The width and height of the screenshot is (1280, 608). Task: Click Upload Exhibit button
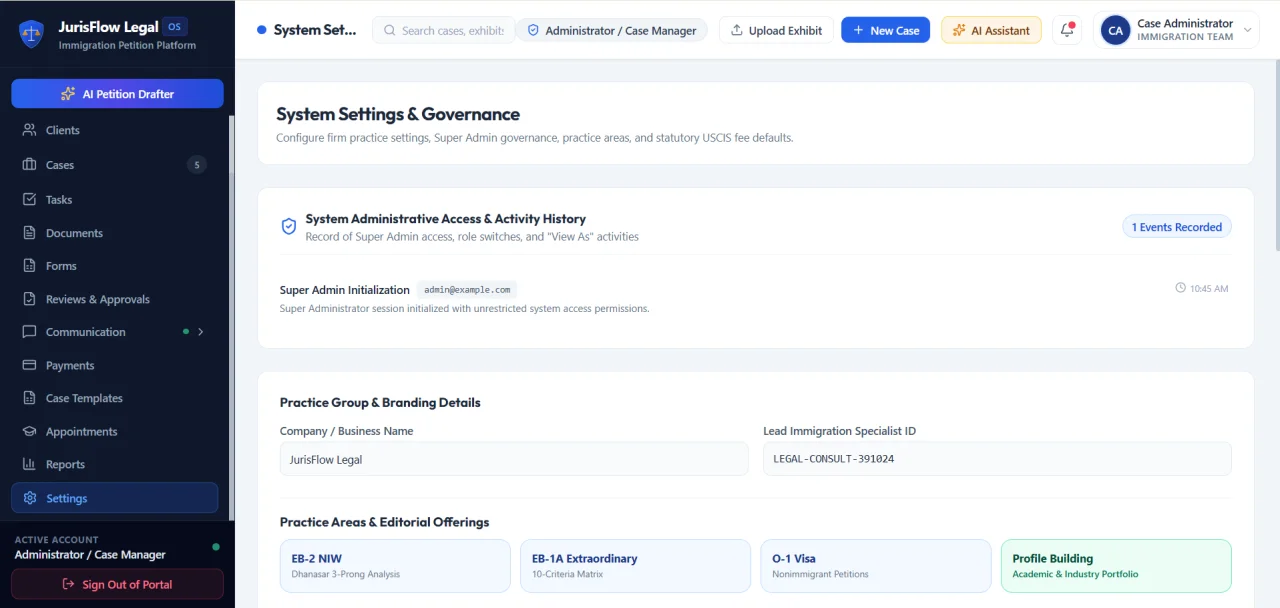click(x=777, y=30)
